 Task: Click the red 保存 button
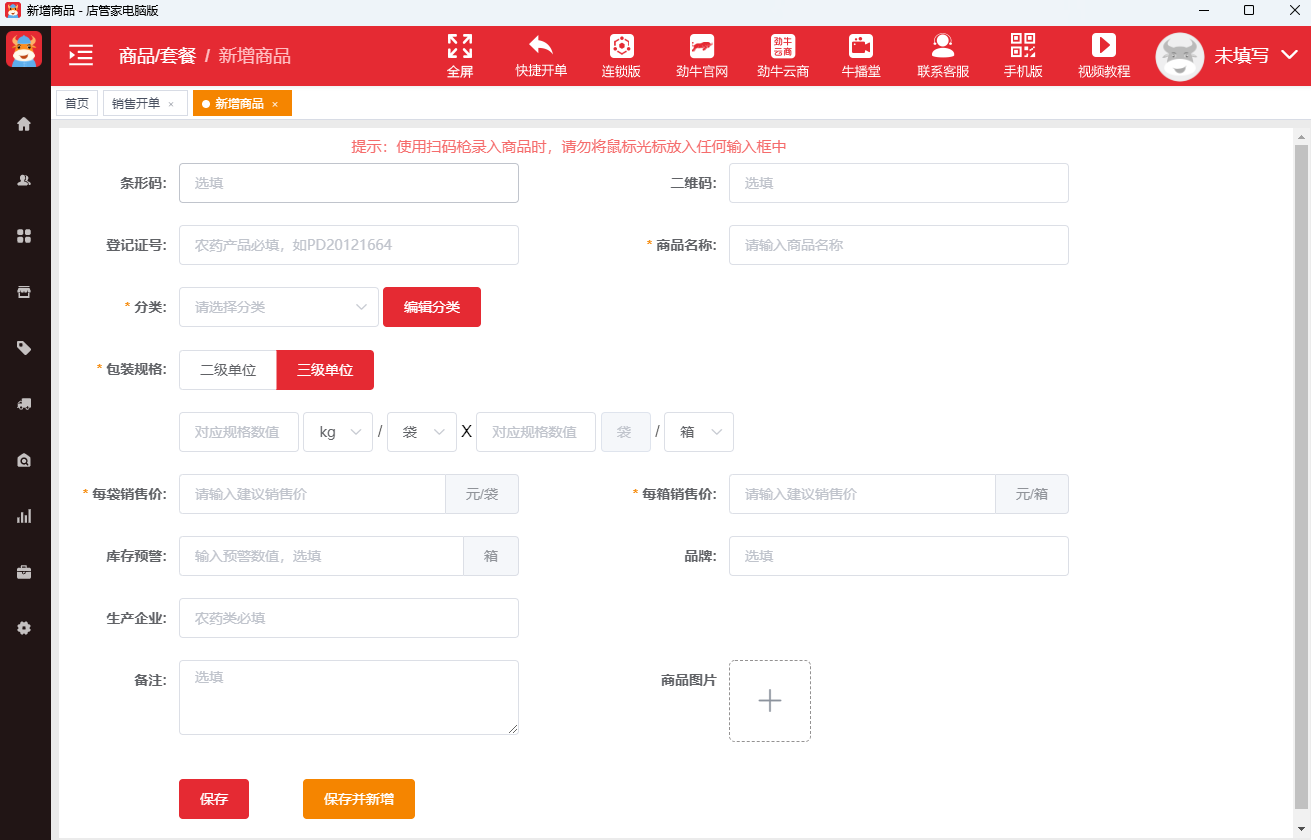pyautogui.click(x=214, y=799)
